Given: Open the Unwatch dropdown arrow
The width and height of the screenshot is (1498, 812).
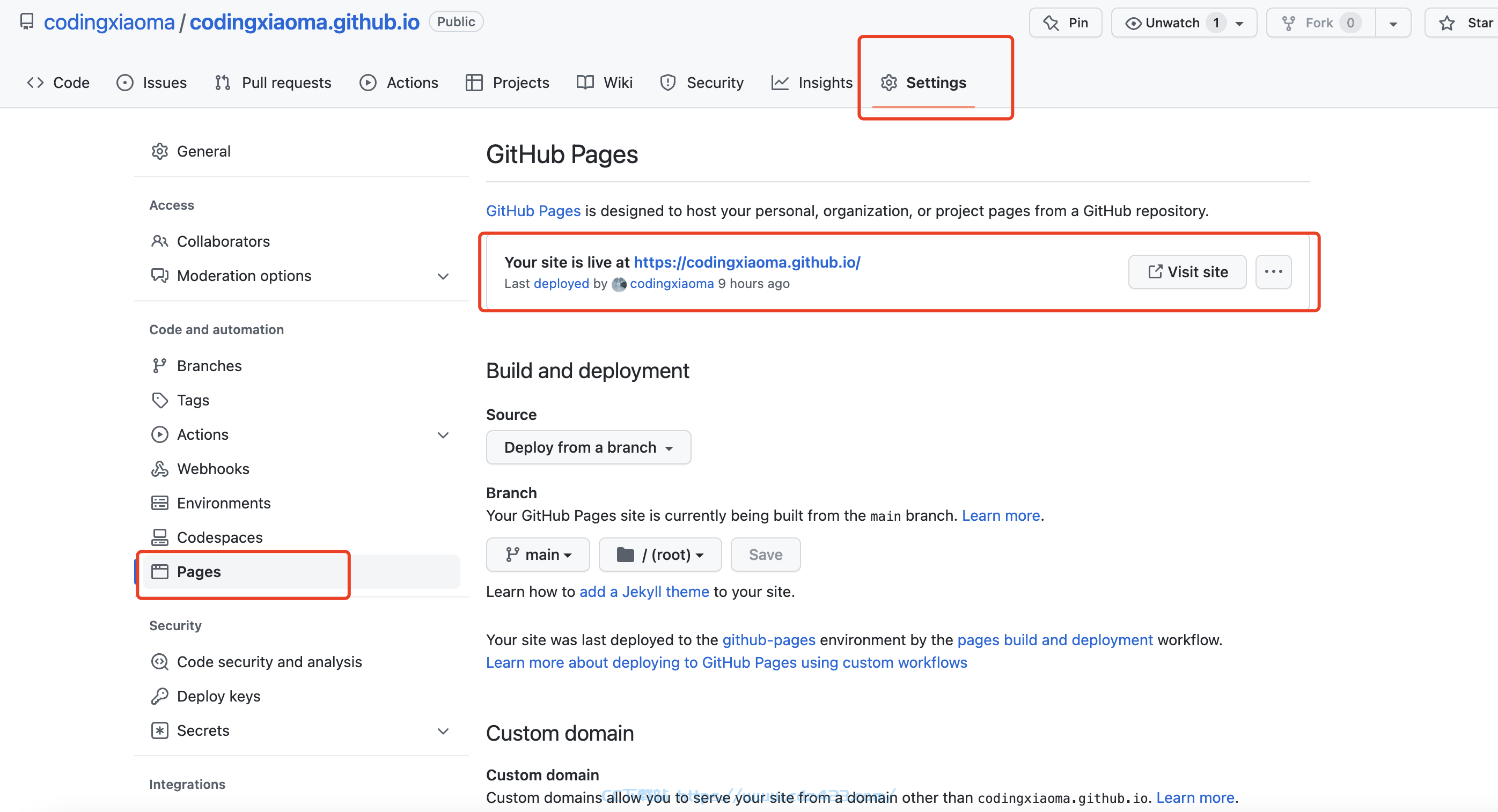Looking at the screenshot, I should 1240,23.
